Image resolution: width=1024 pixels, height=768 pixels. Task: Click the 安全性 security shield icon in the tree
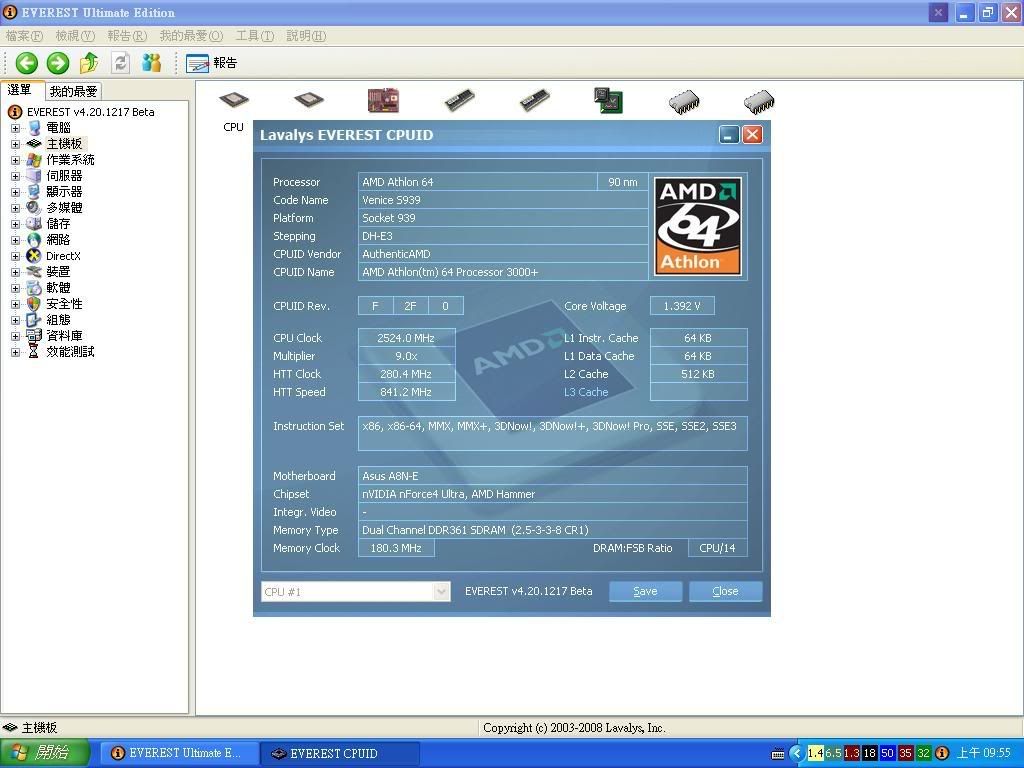point(34,304)
